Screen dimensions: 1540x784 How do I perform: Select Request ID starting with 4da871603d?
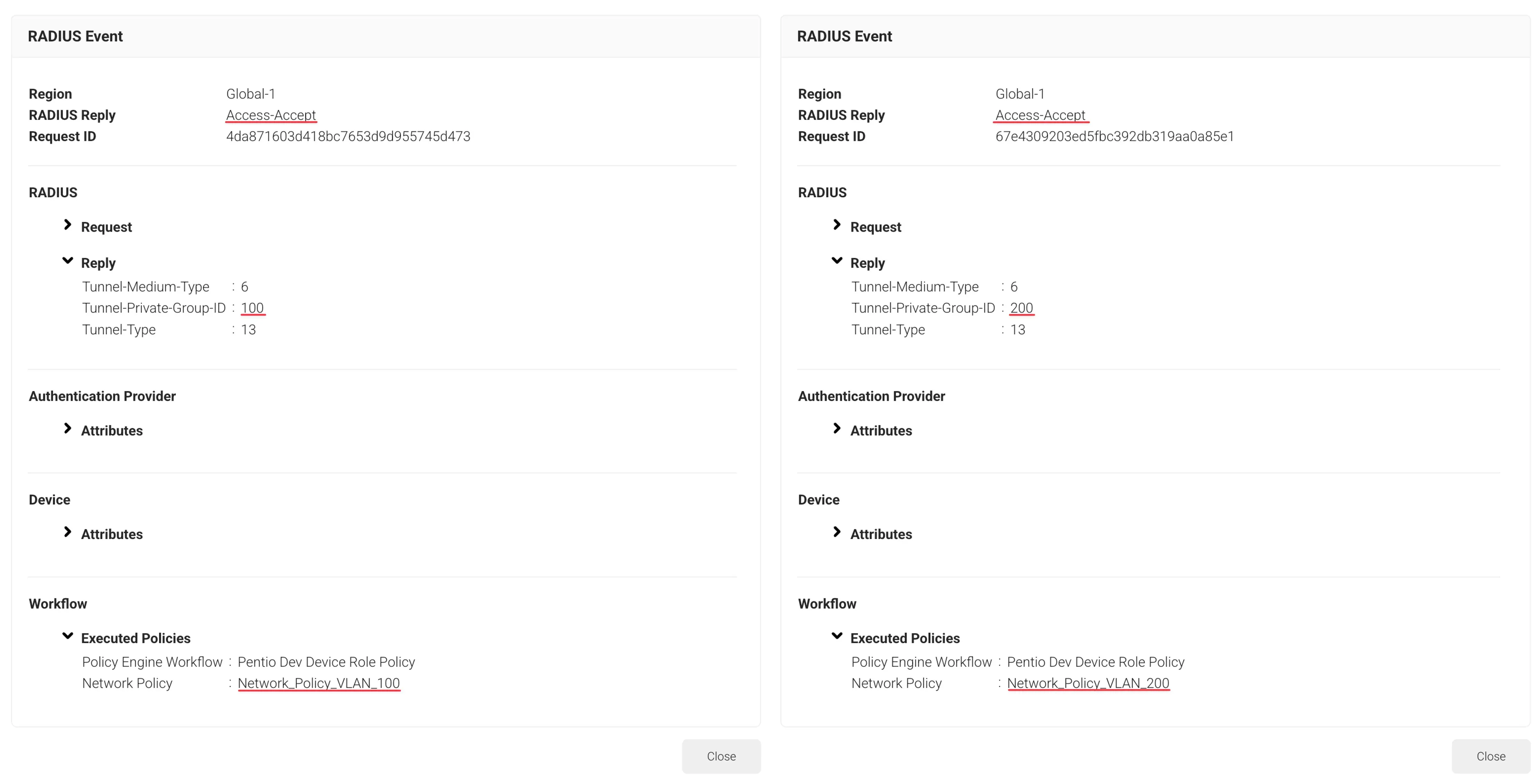(x=348, y=136)
